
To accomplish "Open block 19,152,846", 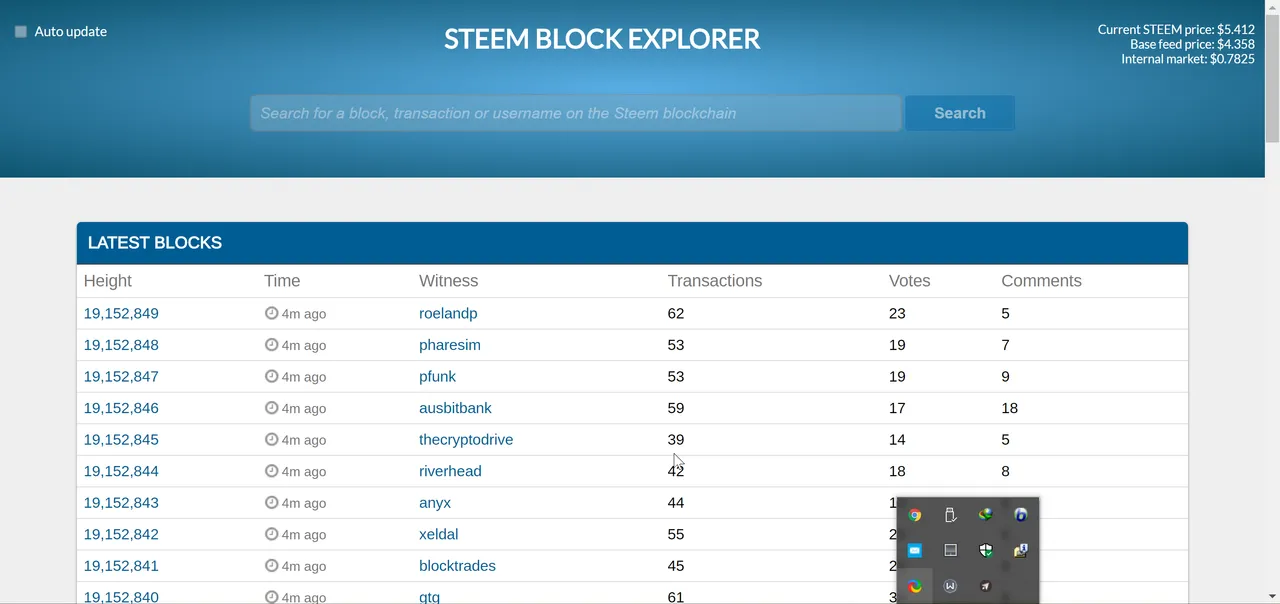I will click(121, 408).
